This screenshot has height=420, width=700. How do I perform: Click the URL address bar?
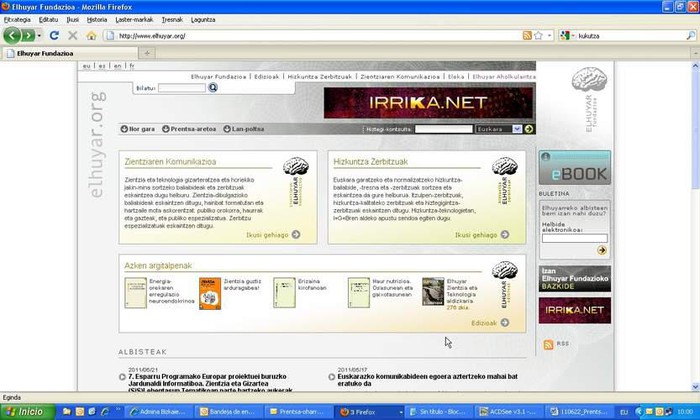tap(312, 36)
